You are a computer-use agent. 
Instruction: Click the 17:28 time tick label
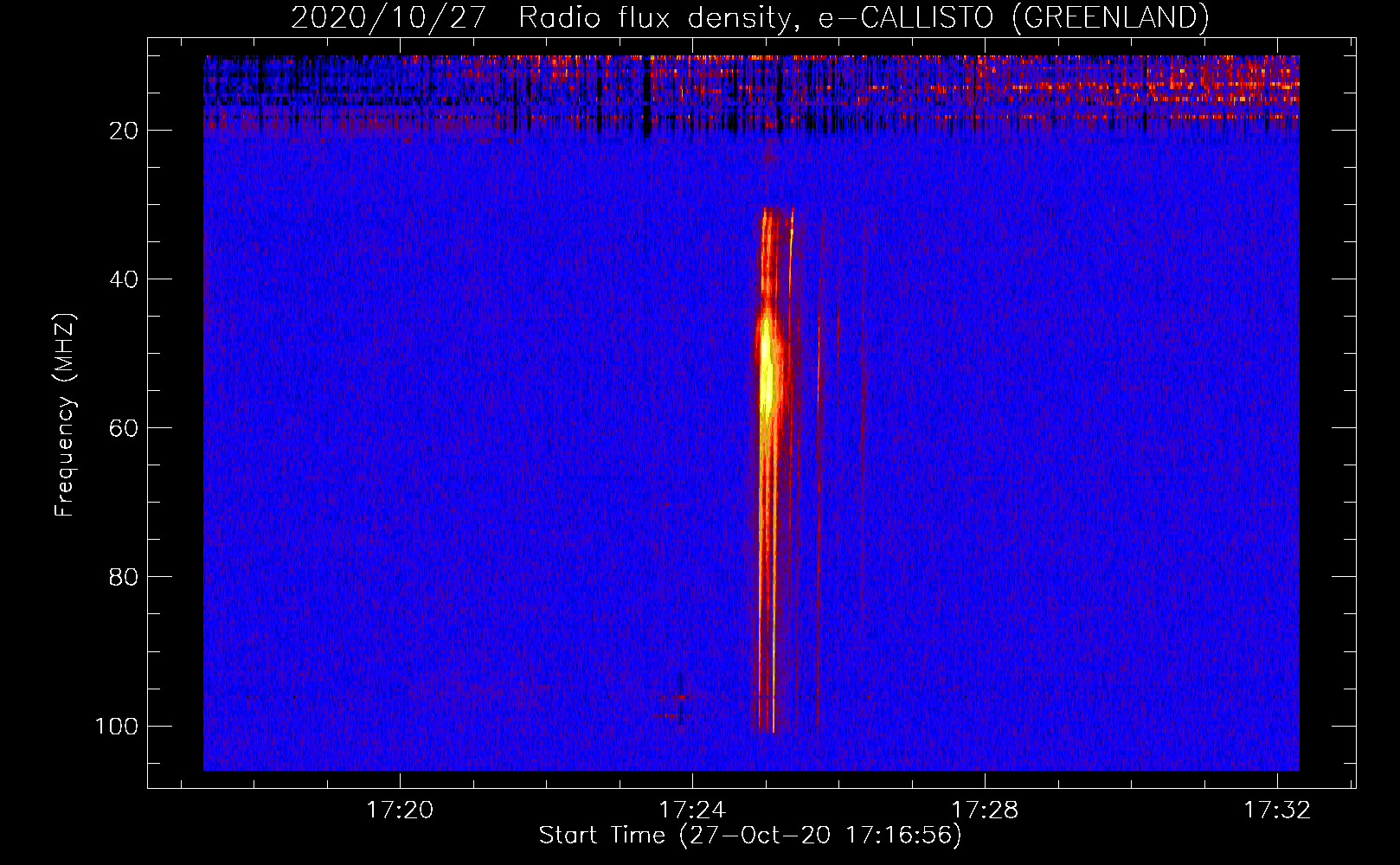[985, 810]
